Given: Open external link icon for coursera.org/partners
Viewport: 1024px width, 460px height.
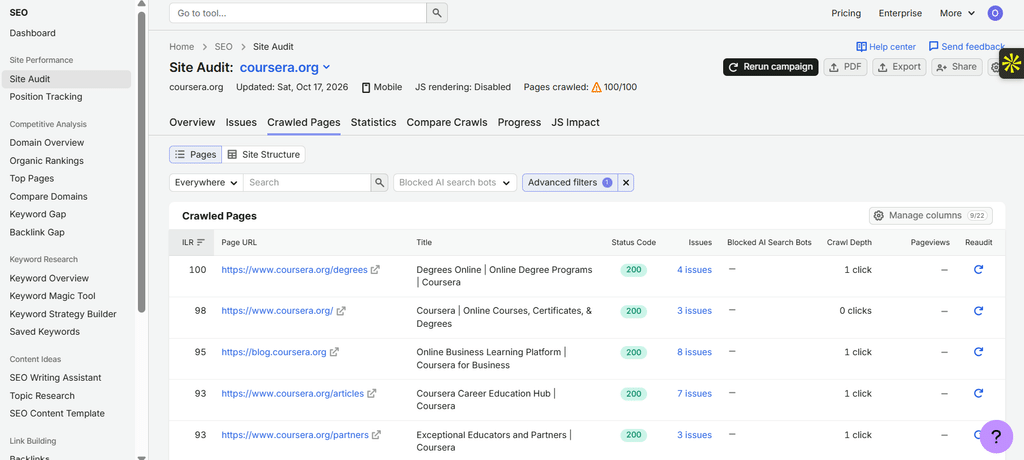Looking at the screenshot, I should tap(376, 435).
